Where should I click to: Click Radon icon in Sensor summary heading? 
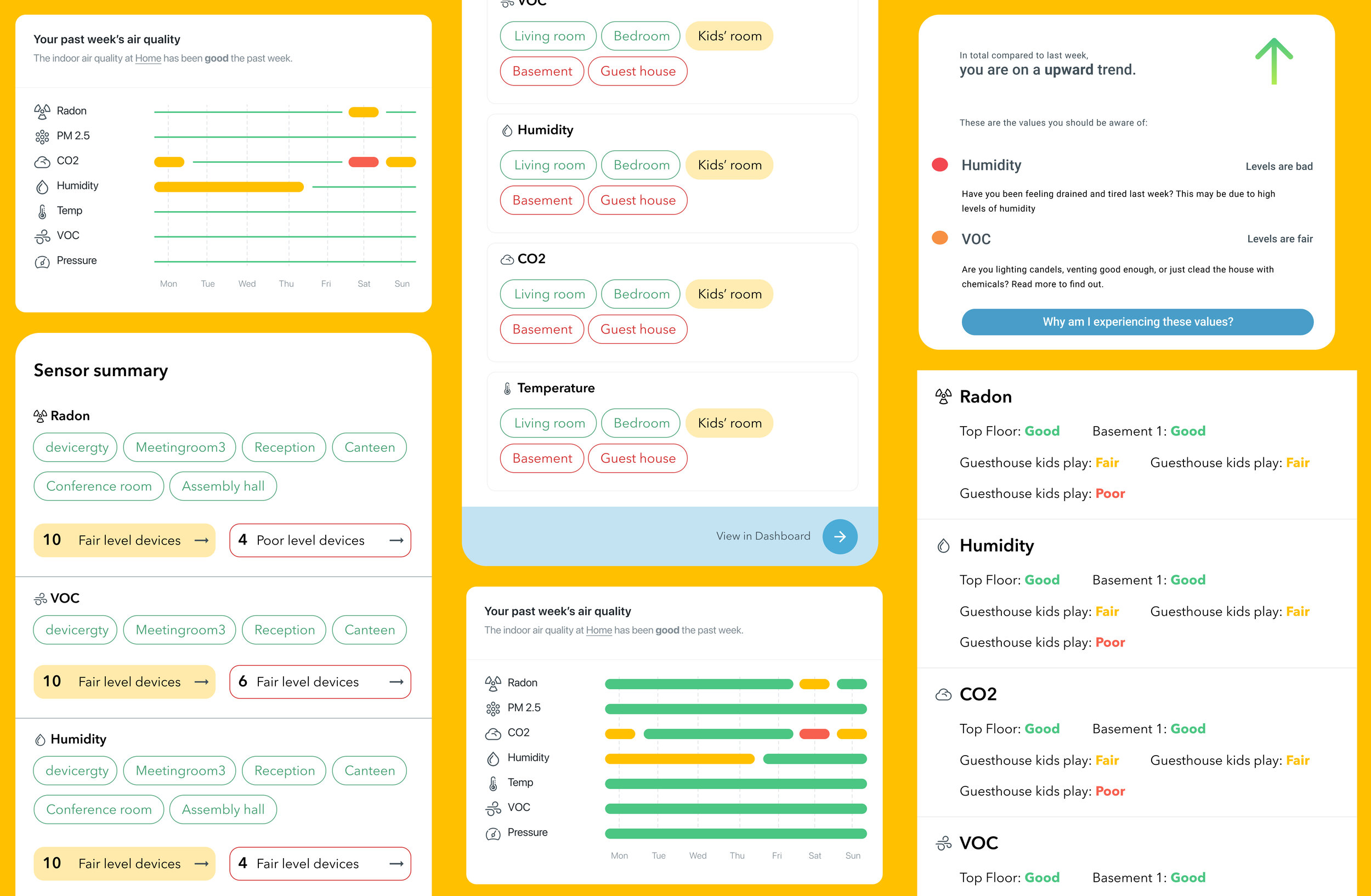[41, 416]
